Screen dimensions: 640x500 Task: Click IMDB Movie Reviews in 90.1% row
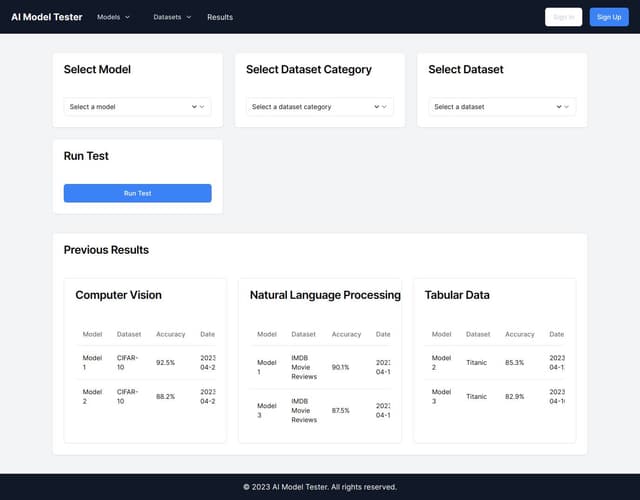[304, 367]
